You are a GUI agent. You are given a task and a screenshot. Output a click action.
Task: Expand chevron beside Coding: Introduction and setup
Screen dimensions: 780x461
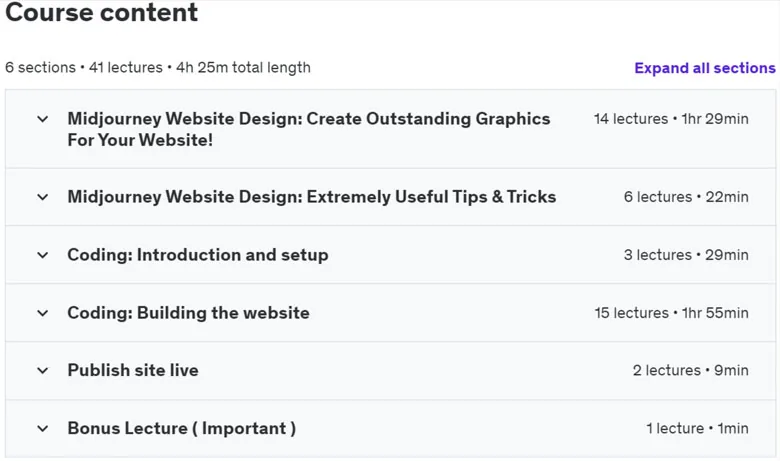pyautogui.click(x=43, y=256)
